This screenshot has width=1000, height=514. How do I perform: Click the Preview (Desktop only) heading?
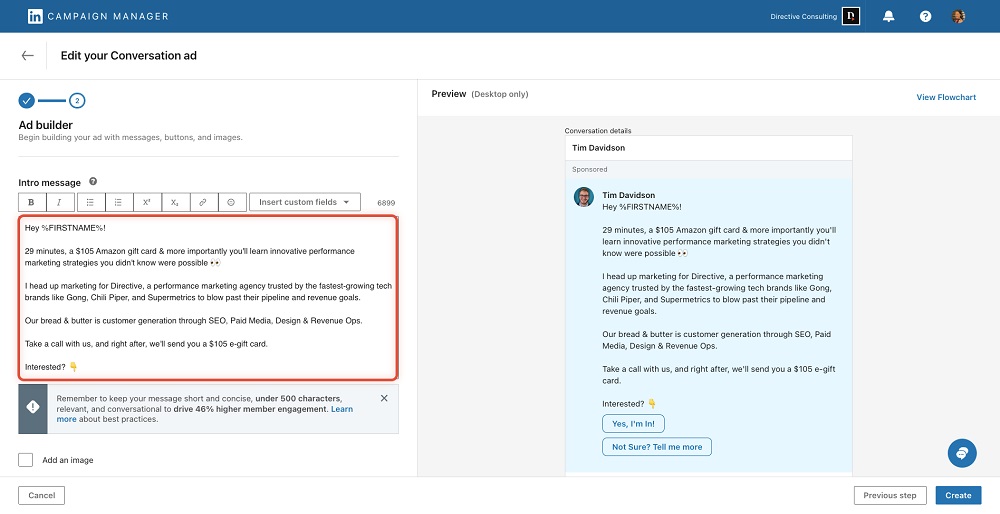pyautogui.click(x=480, y=94)
